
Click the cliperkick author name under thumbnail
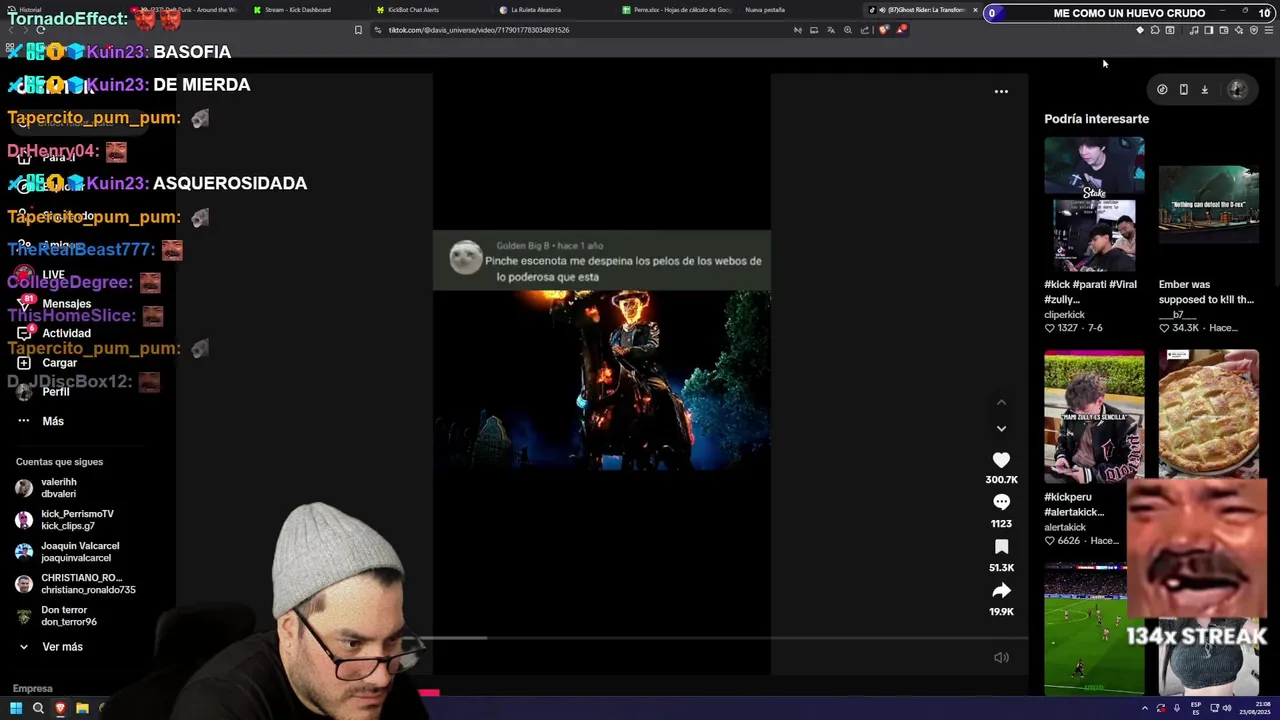pos(1064,315)
